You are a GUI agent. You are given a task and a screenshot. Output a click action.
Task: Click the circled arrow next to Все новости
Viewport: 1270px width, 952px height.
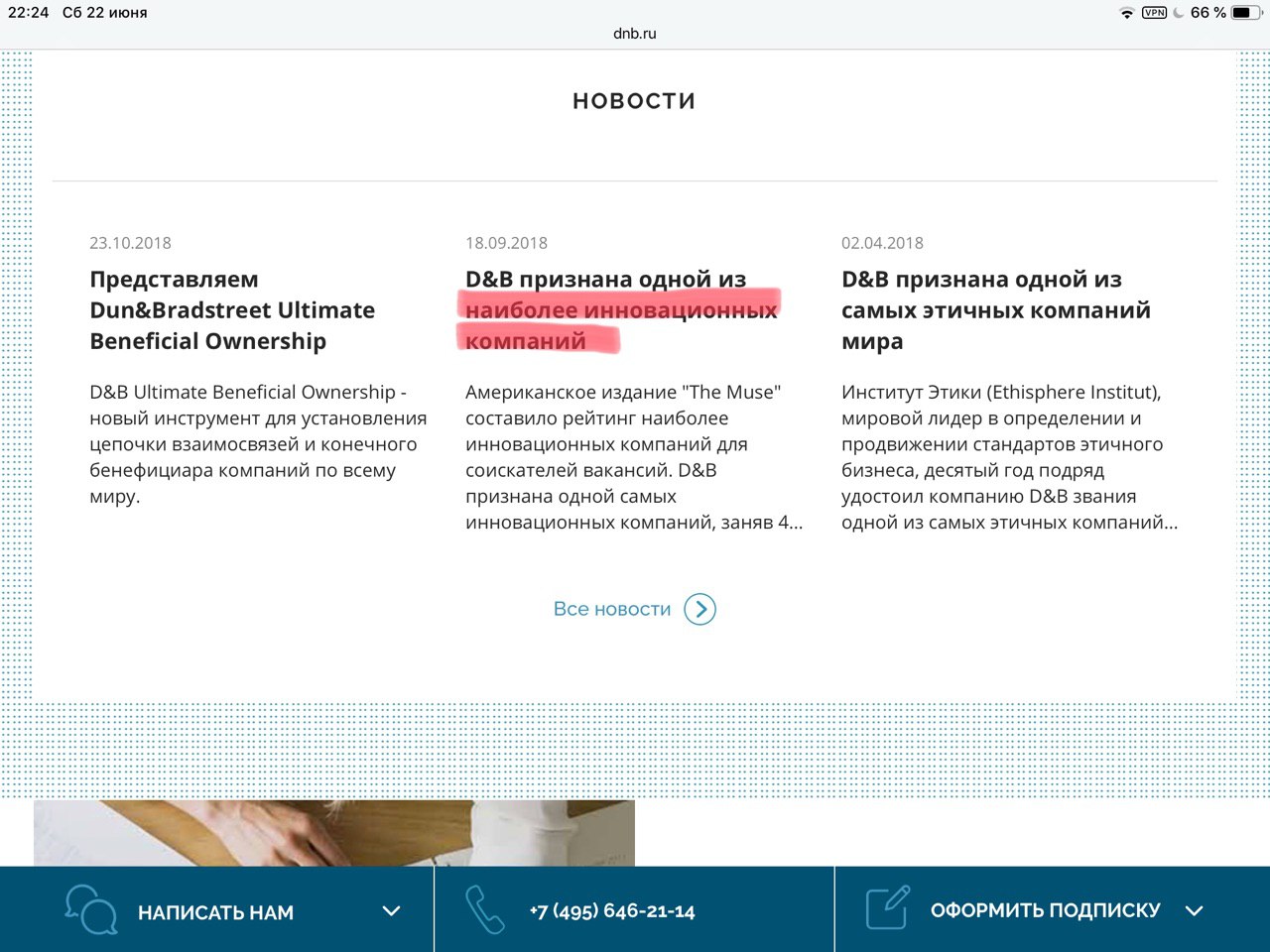point(700,609)
